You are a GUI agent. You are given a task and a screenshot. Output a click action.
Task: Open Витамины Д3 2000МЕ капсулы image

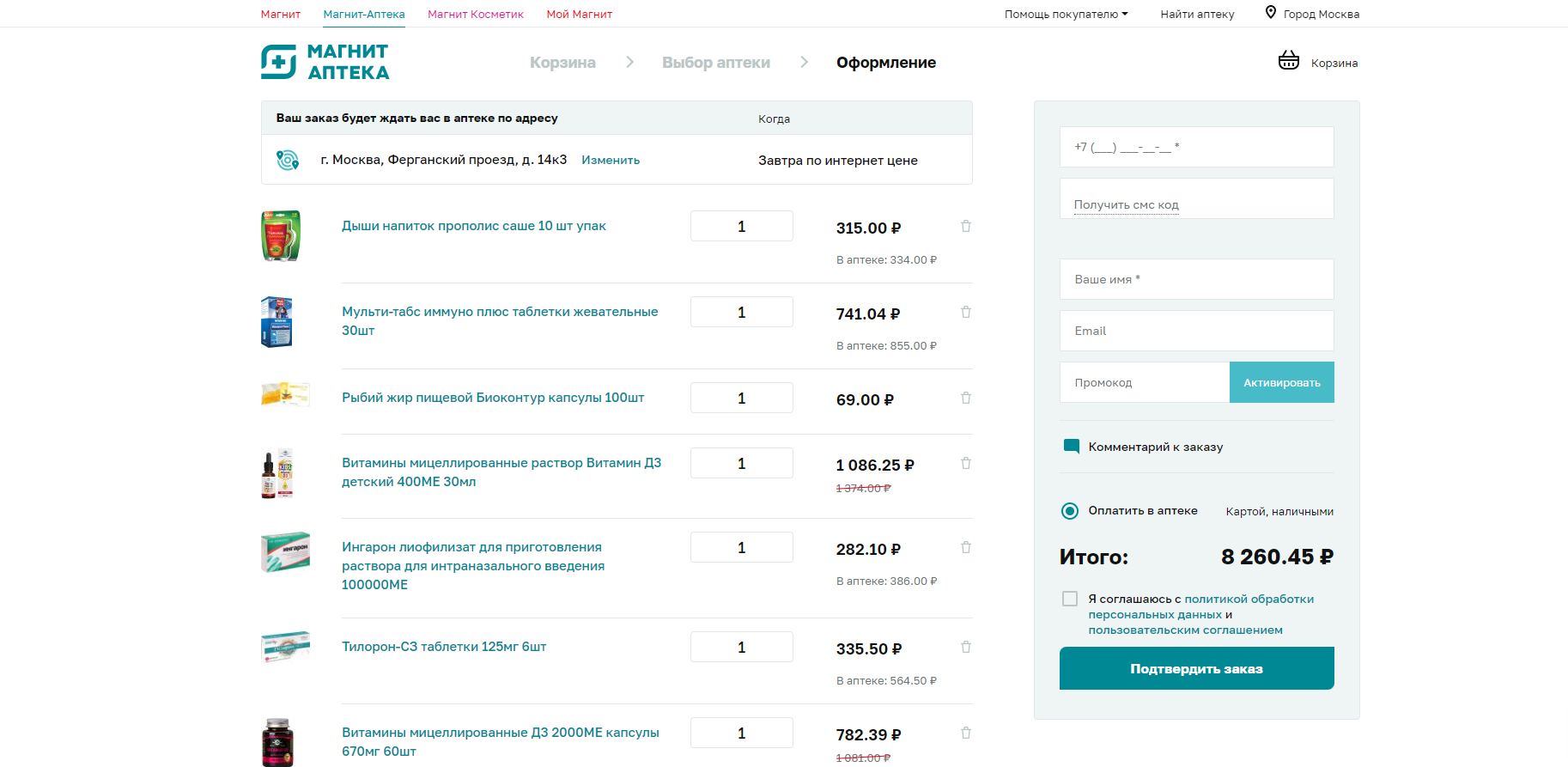point(277,742)
